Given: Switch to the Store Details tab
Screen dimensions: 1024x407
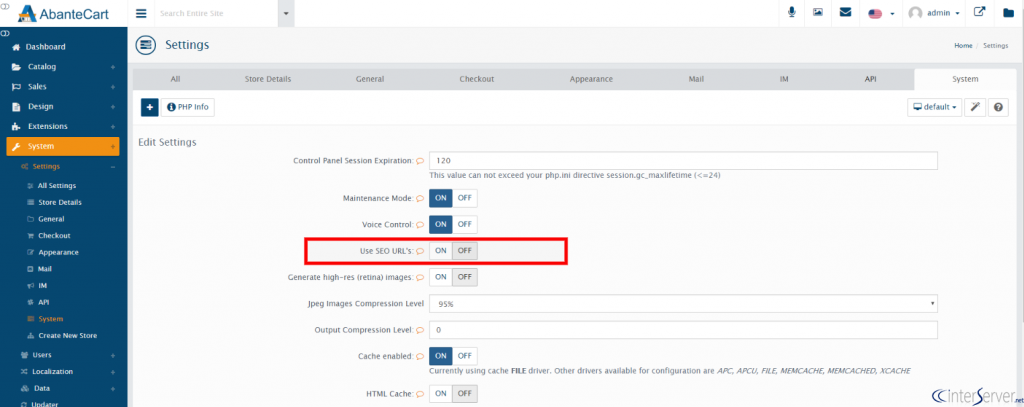Looking at the screenshot, I should click(x=268, y=79).
